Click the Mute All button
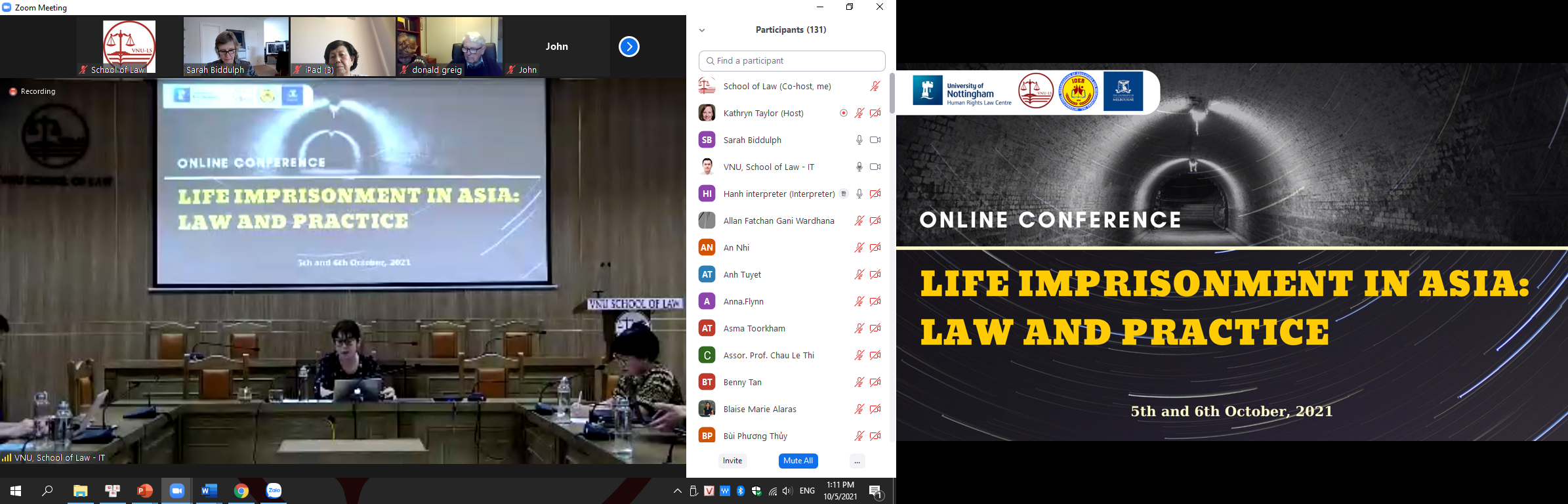The image size is (1568, 504). [x=798, y=461]
